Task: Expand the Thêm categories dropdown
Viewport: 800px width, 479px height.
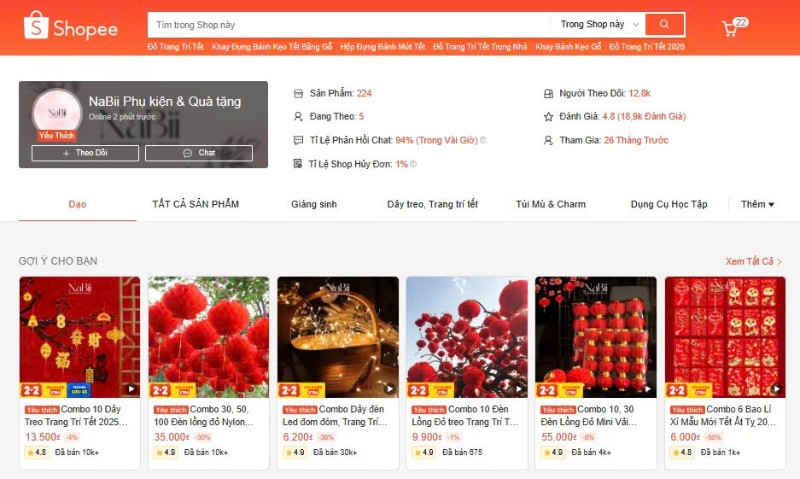Action: coord(757,204)
